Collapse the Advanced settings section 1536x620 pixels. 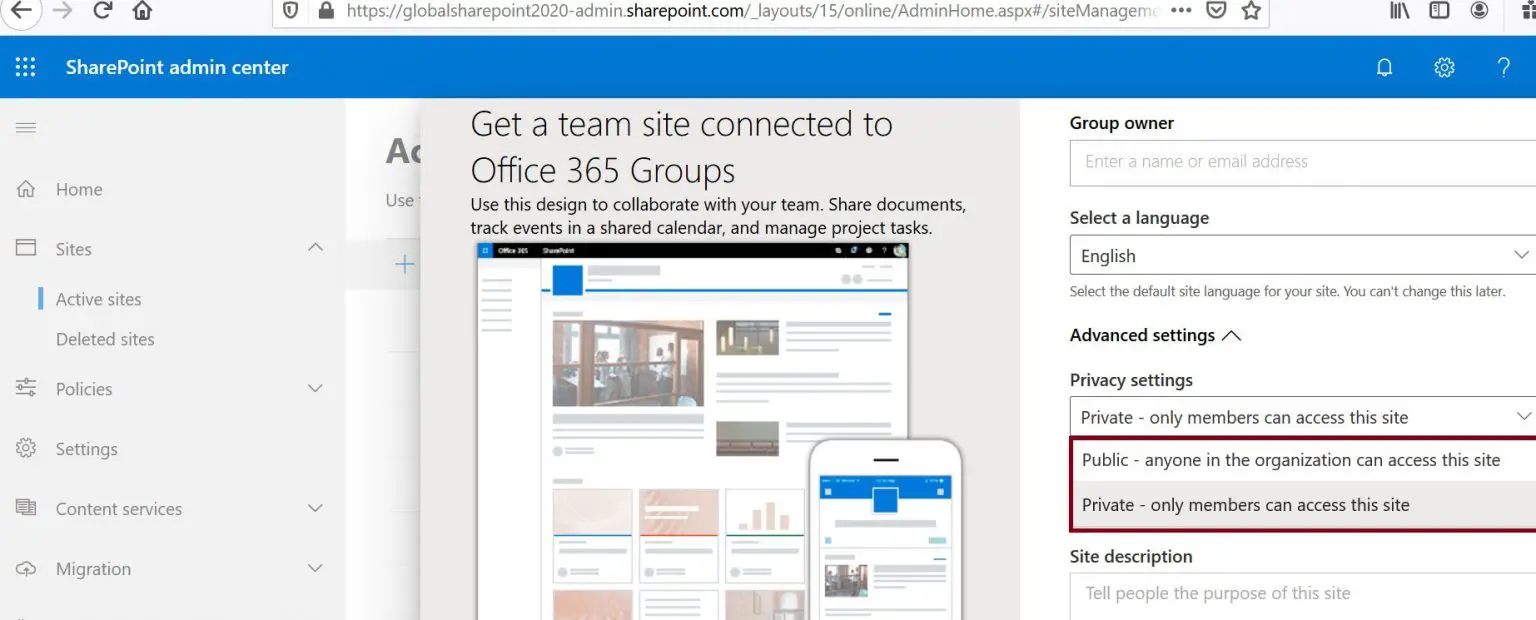pos(1232,336)
